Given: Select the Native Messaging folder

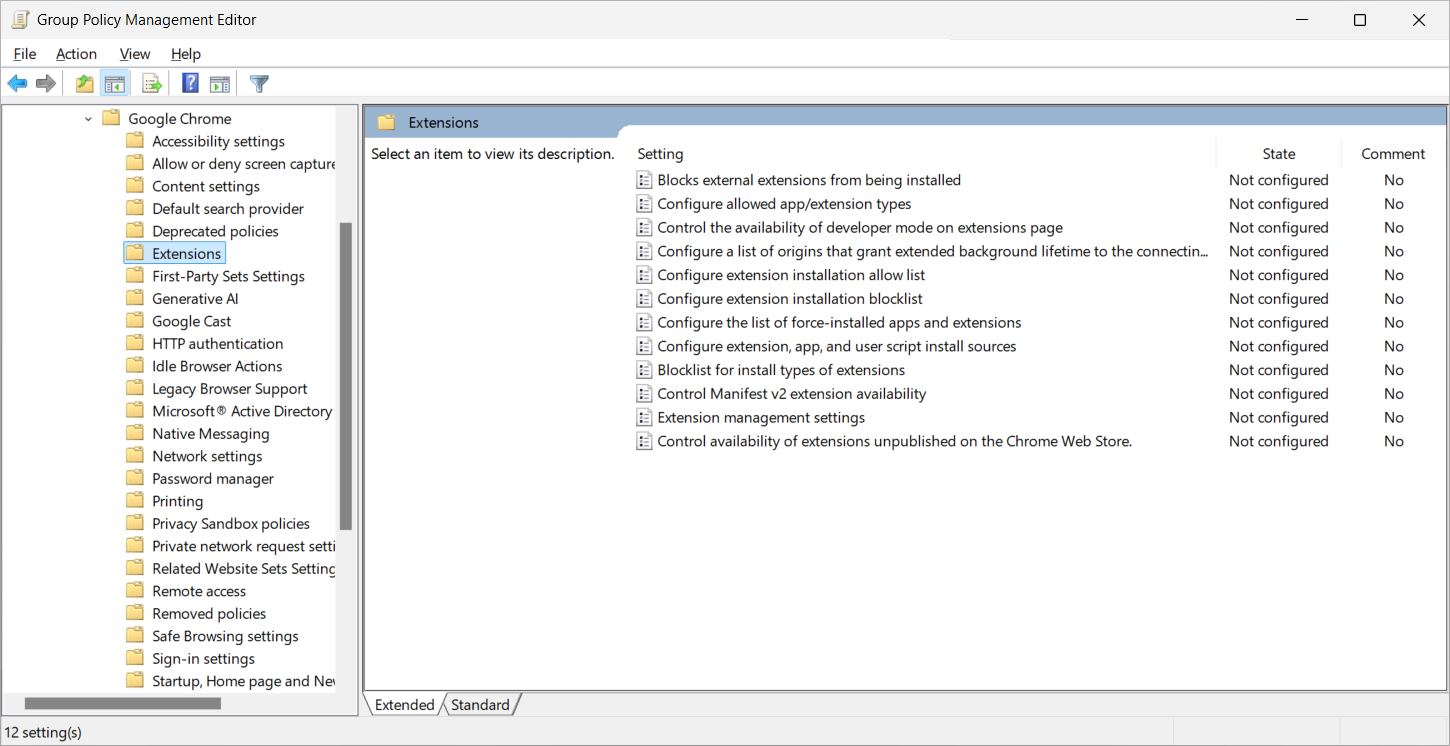Looking at the screenshot, I should click(198, 434).
